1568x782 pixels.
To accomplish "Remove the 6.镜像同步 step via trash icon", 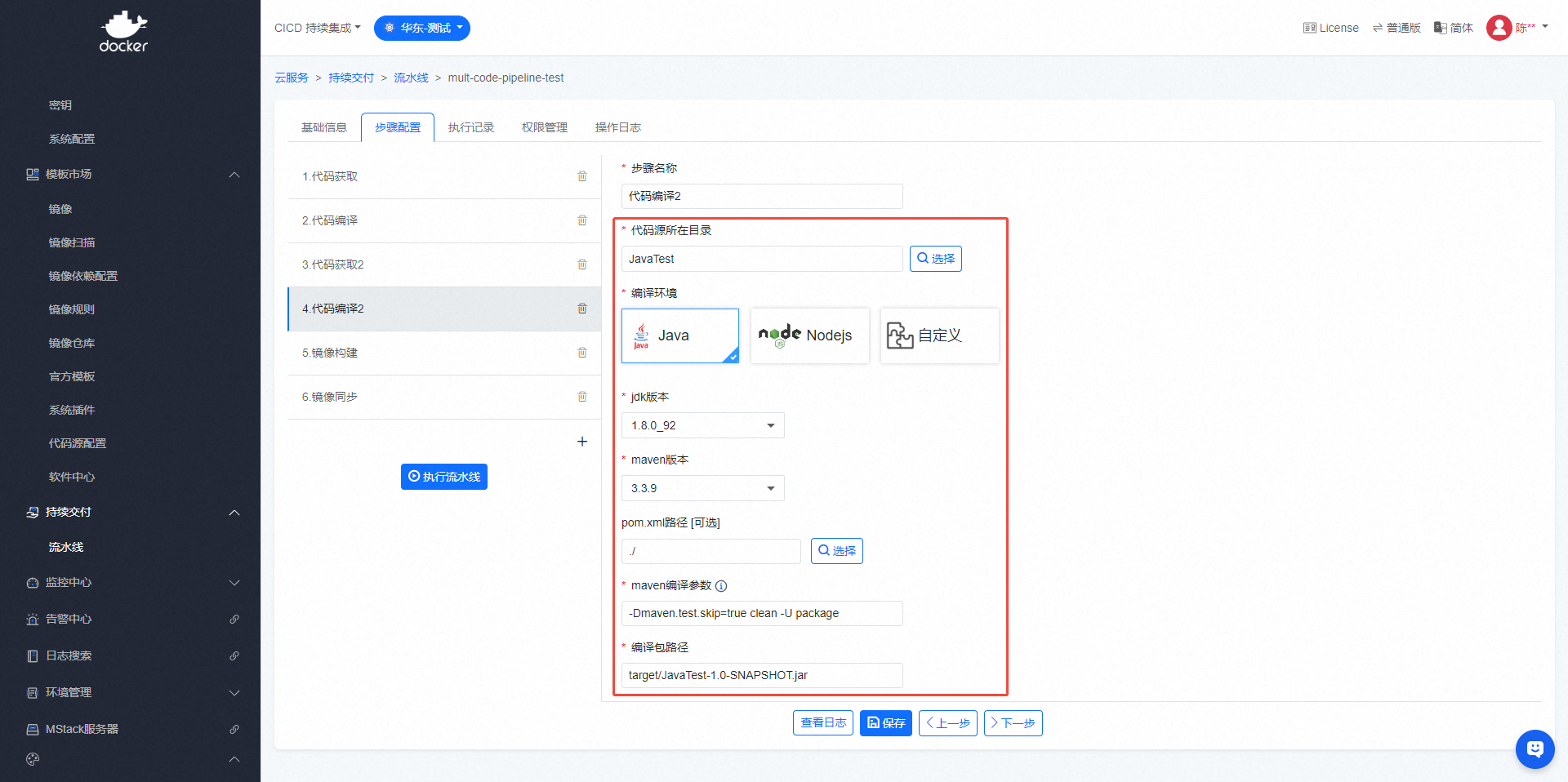I will coord(582,397).
